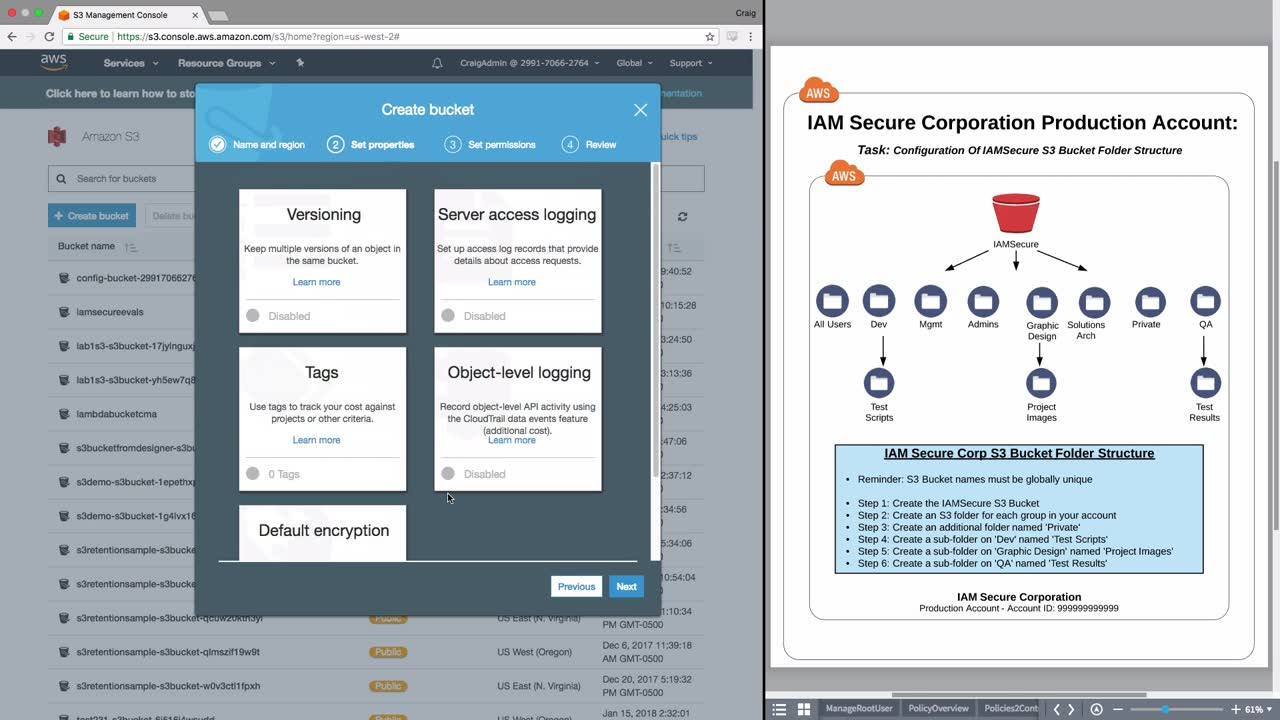The width and height of the screenshot is (1280, 720).
Task: Open the iamsecureevals bucket
Action: click(110, 312)
